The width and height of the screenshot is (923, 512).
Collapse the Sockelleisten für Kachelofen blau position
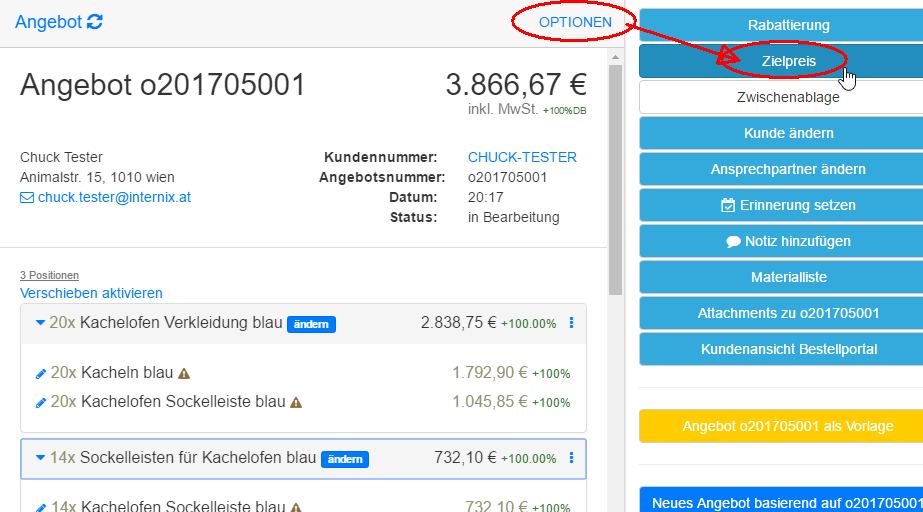tap(40, 458)
